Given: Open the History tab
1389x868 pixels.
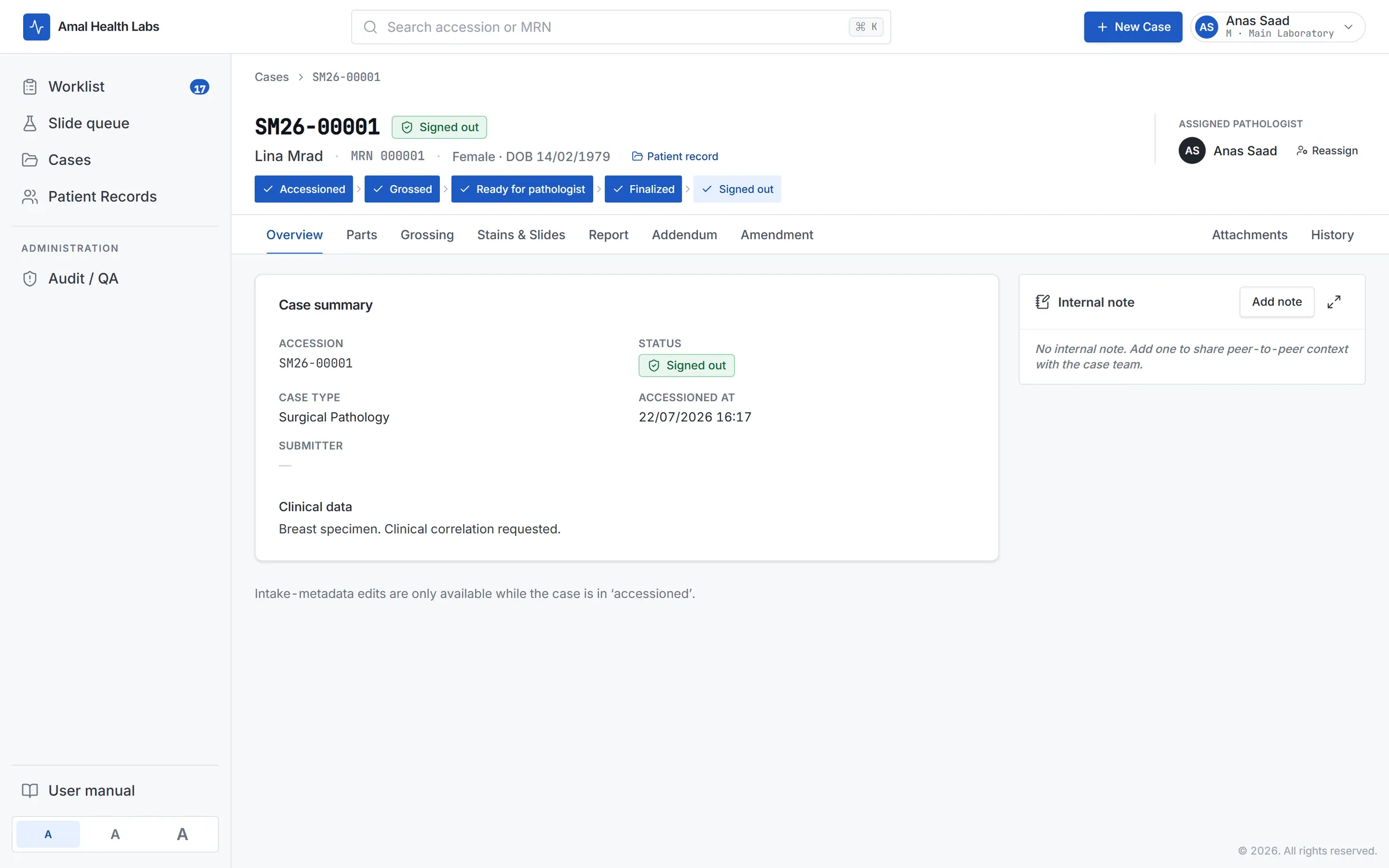Looking at the screenshot, I should 1332,235.
